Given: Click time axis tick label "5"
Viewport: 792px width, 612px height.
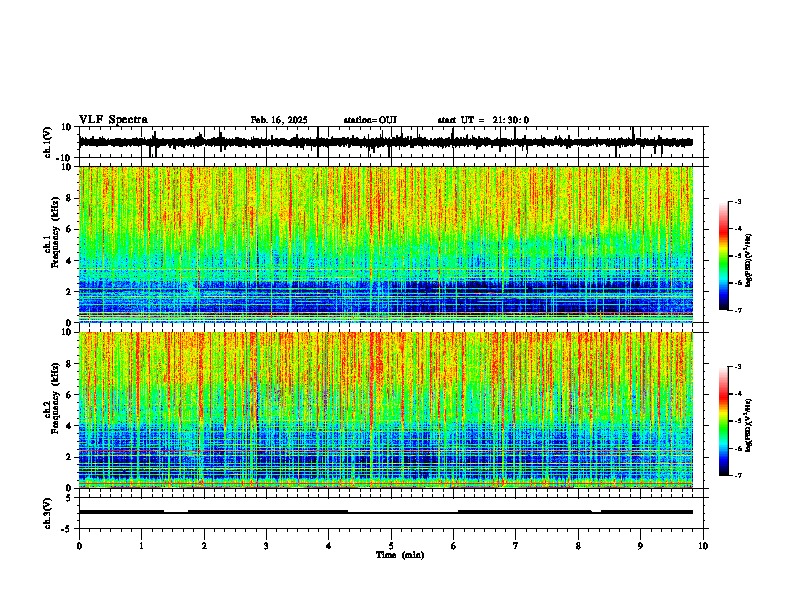Looking at the screenshot, I should click(x=391, y=546).
